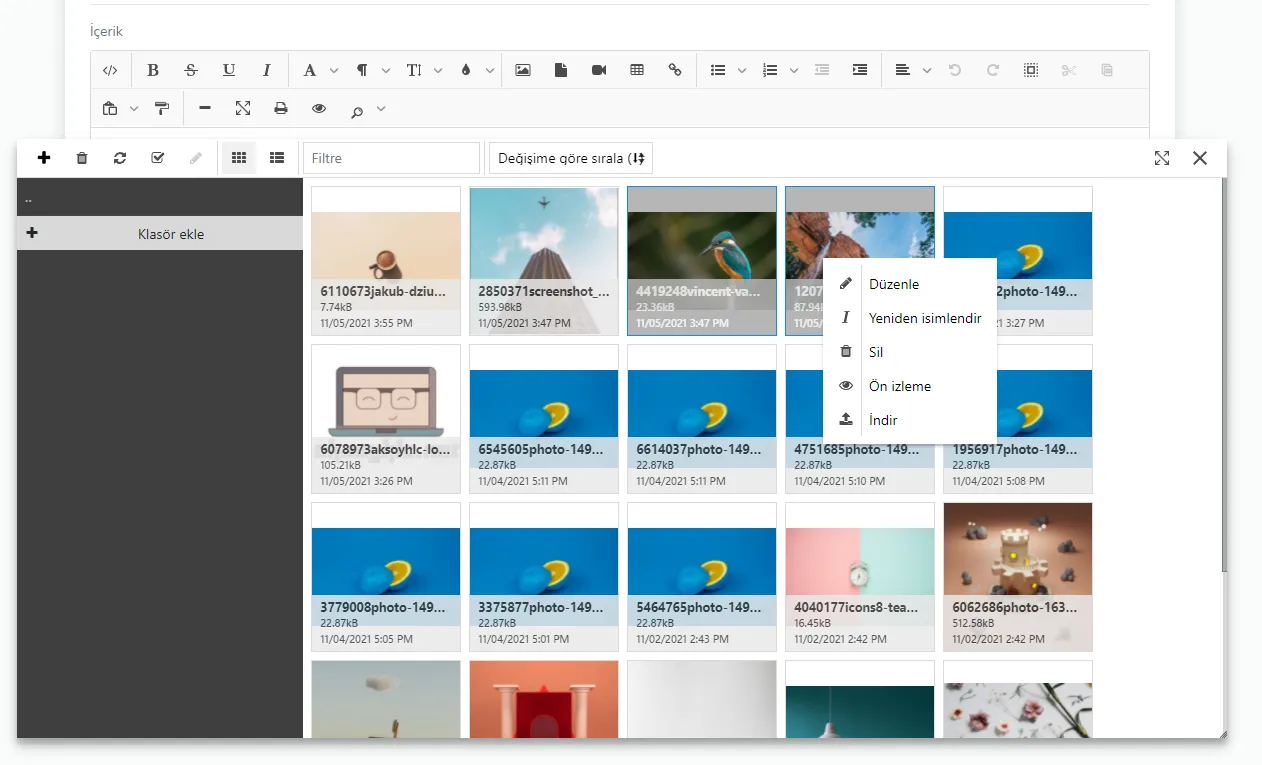
Task: Refresh the file browser list
Action: tap(120, 158)
